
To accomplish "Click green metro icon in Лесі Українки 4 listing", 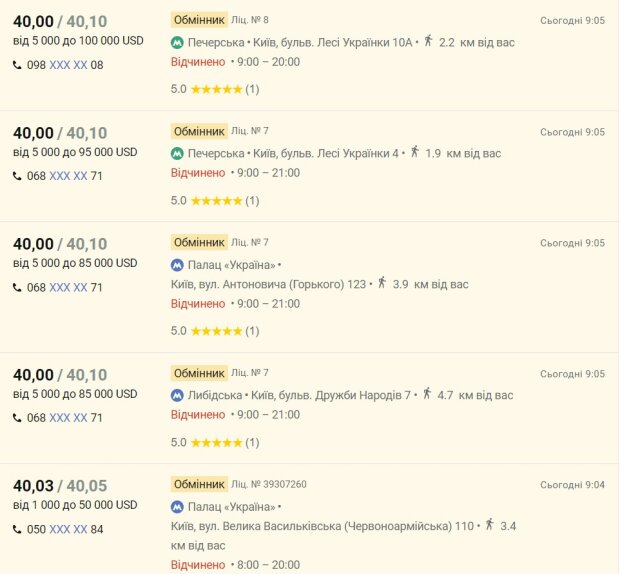I will (x=177, y=153).
